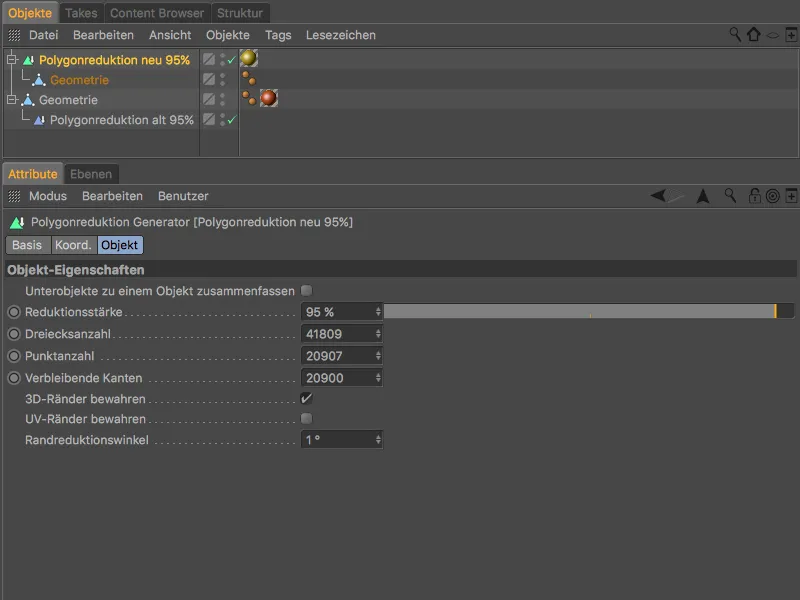Click the search magnifier in Object Manager
The image size is (800, 600).
pyautogui.click(x=735, y=35)
